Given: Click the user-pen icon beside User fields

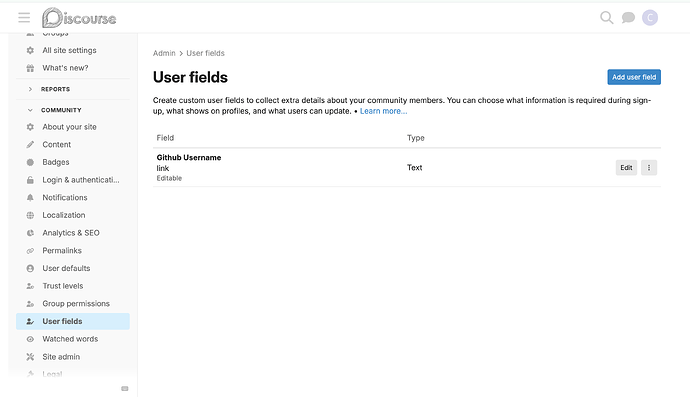Looking at the screenshot, I should tap(30, 321).
